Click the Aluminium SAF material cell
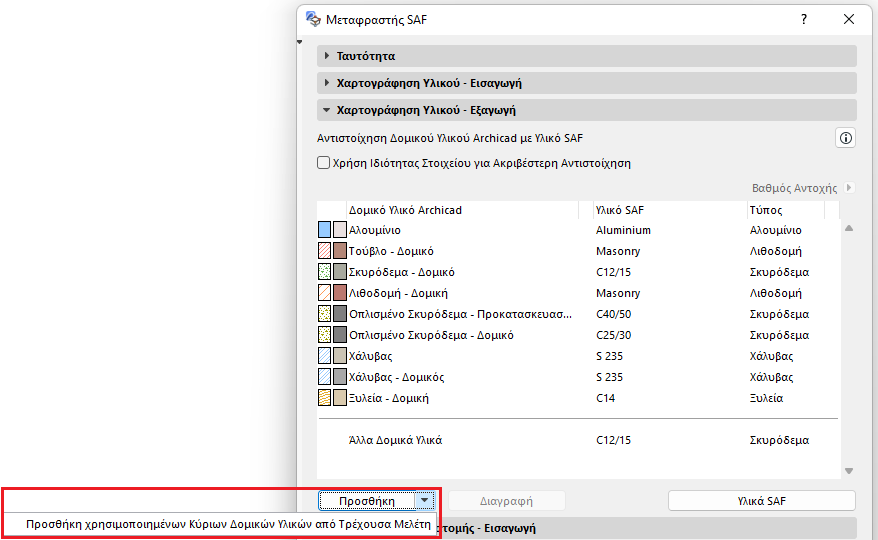This screenshot has width=878, height=540. 623,230
